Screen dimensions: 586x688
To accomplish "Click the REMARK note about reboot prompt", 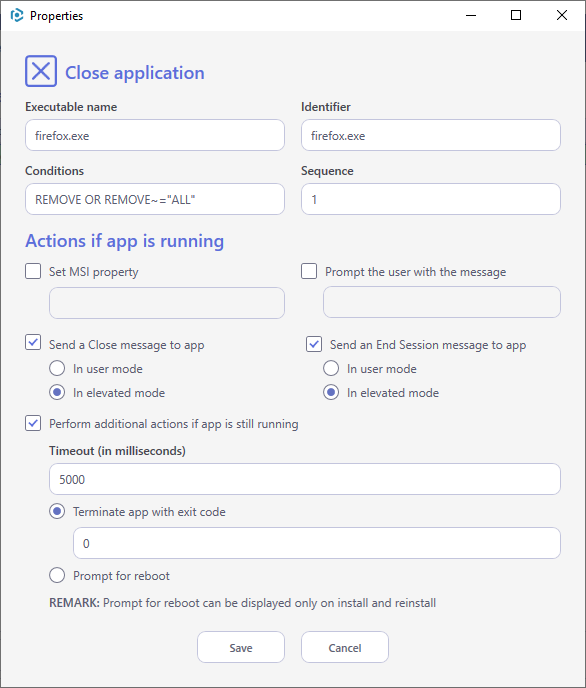I will 243,603.
